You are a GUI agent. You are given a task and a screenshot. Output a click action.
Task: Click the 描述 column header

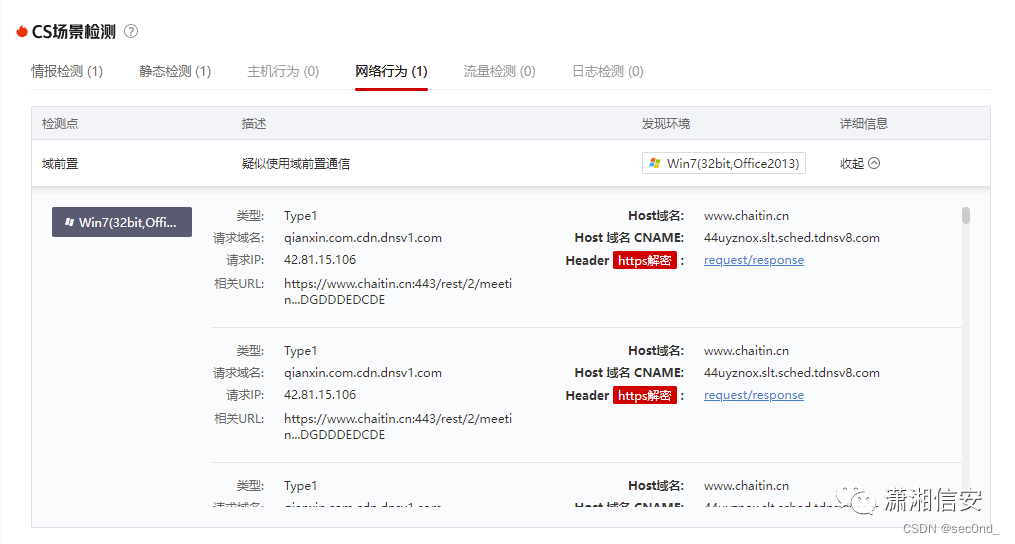tap(254, 124)
